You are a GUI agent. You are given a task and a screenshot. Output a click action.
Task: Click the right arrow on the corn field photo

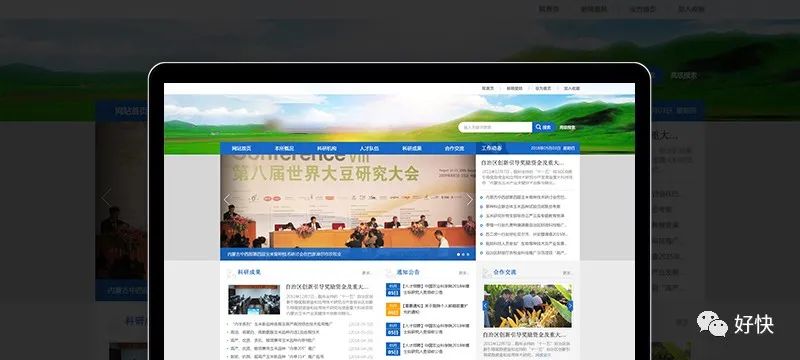coord(570,305)
